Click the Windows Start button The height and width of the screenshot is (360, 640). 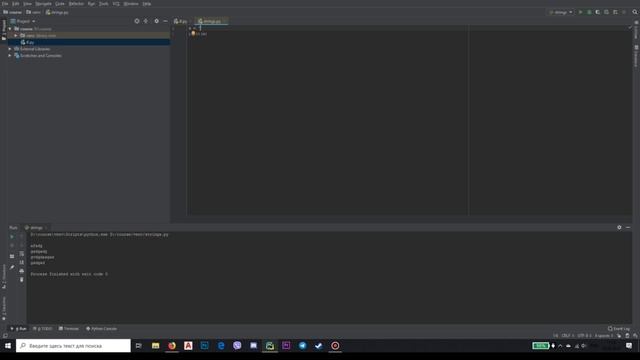[8, 346]
